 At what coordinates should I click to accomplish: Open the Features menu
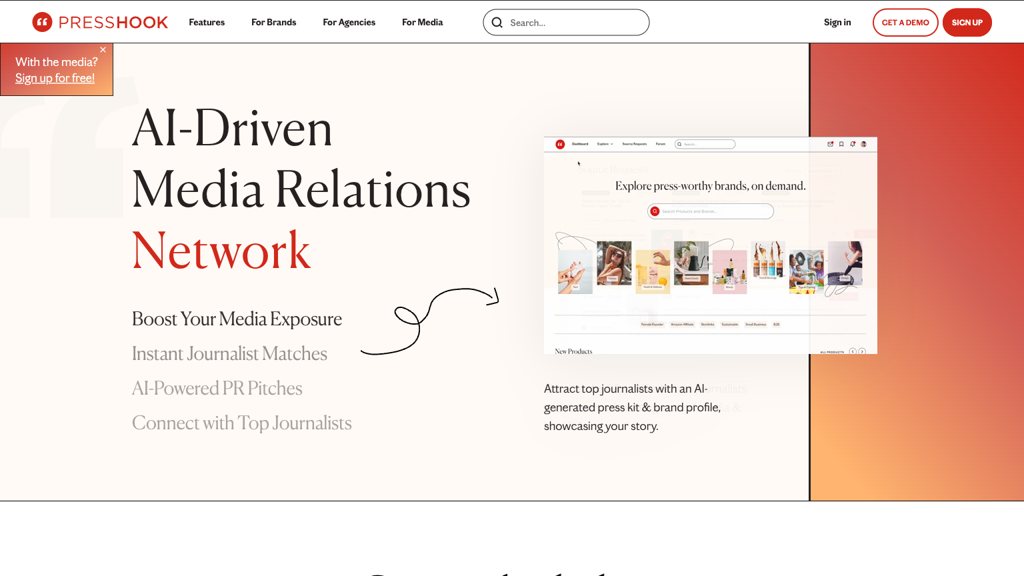(207, 22)
